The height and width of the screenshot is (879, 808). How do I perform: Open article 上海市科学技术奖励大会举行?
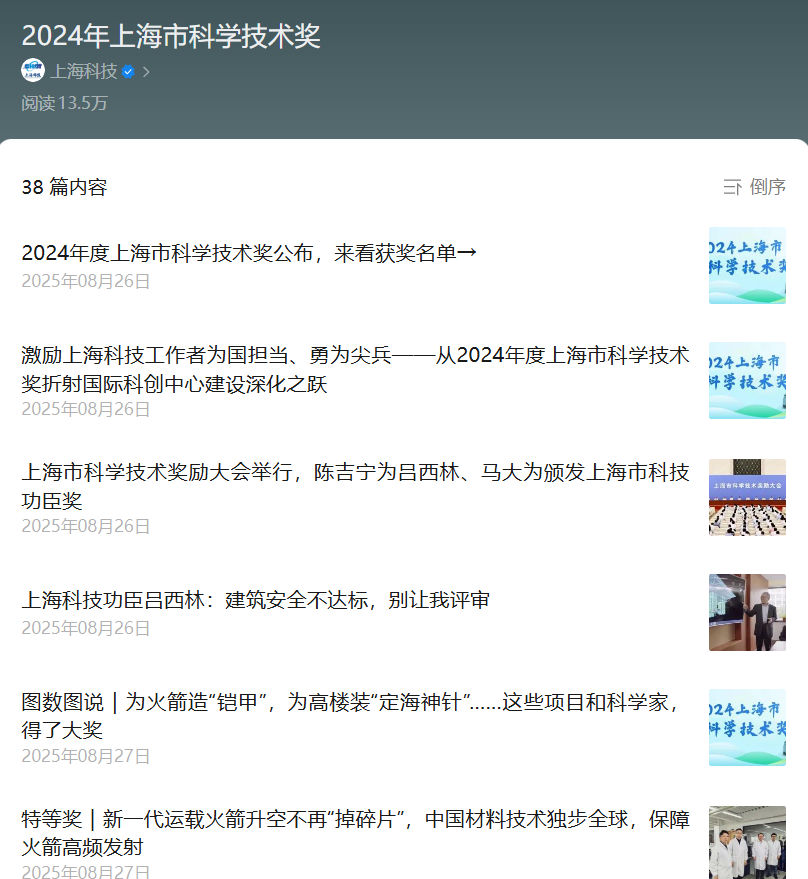[x=355, y=486]
